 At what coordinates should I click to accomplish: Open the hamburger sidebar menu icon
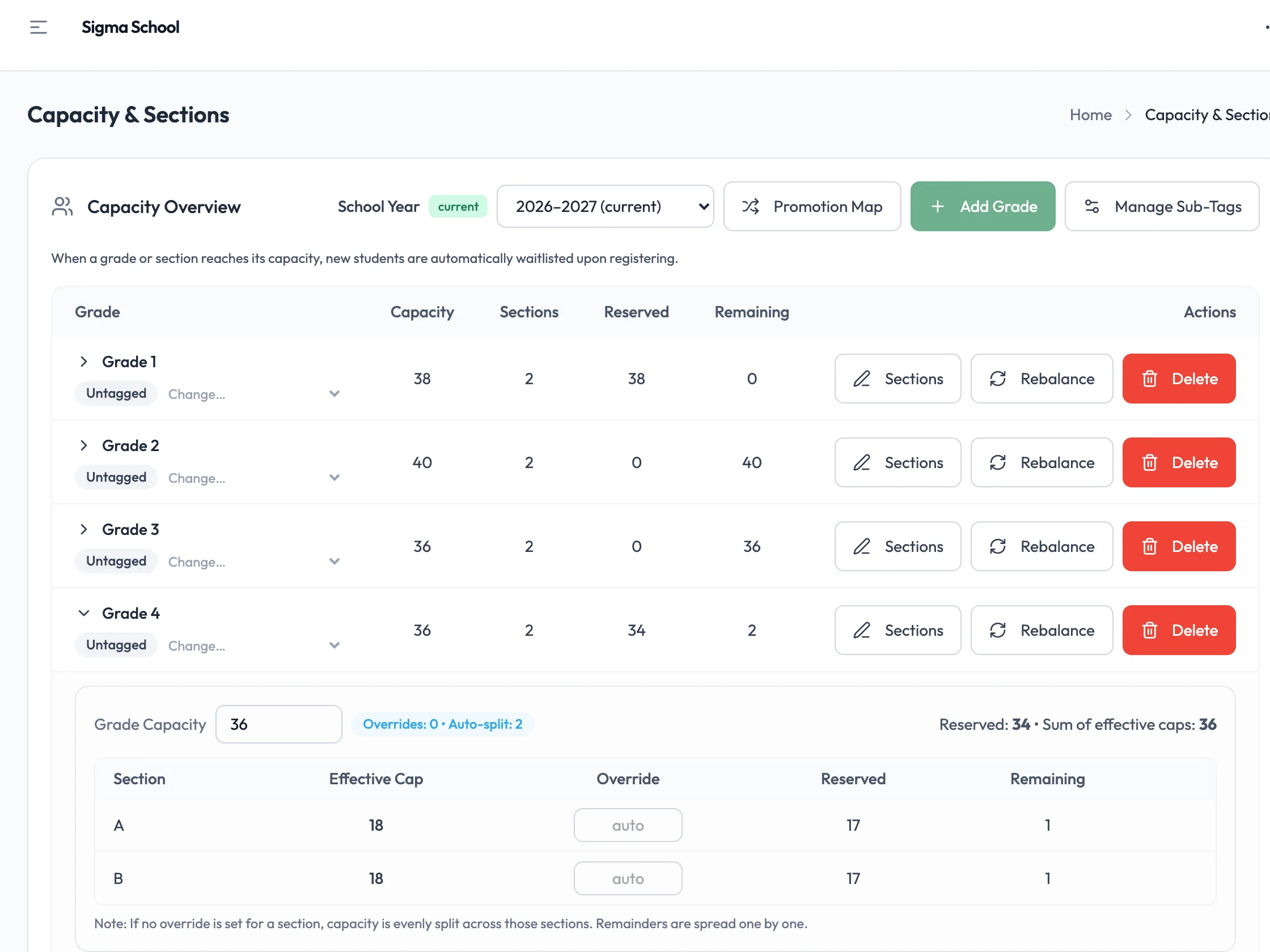tap(39, 27)
